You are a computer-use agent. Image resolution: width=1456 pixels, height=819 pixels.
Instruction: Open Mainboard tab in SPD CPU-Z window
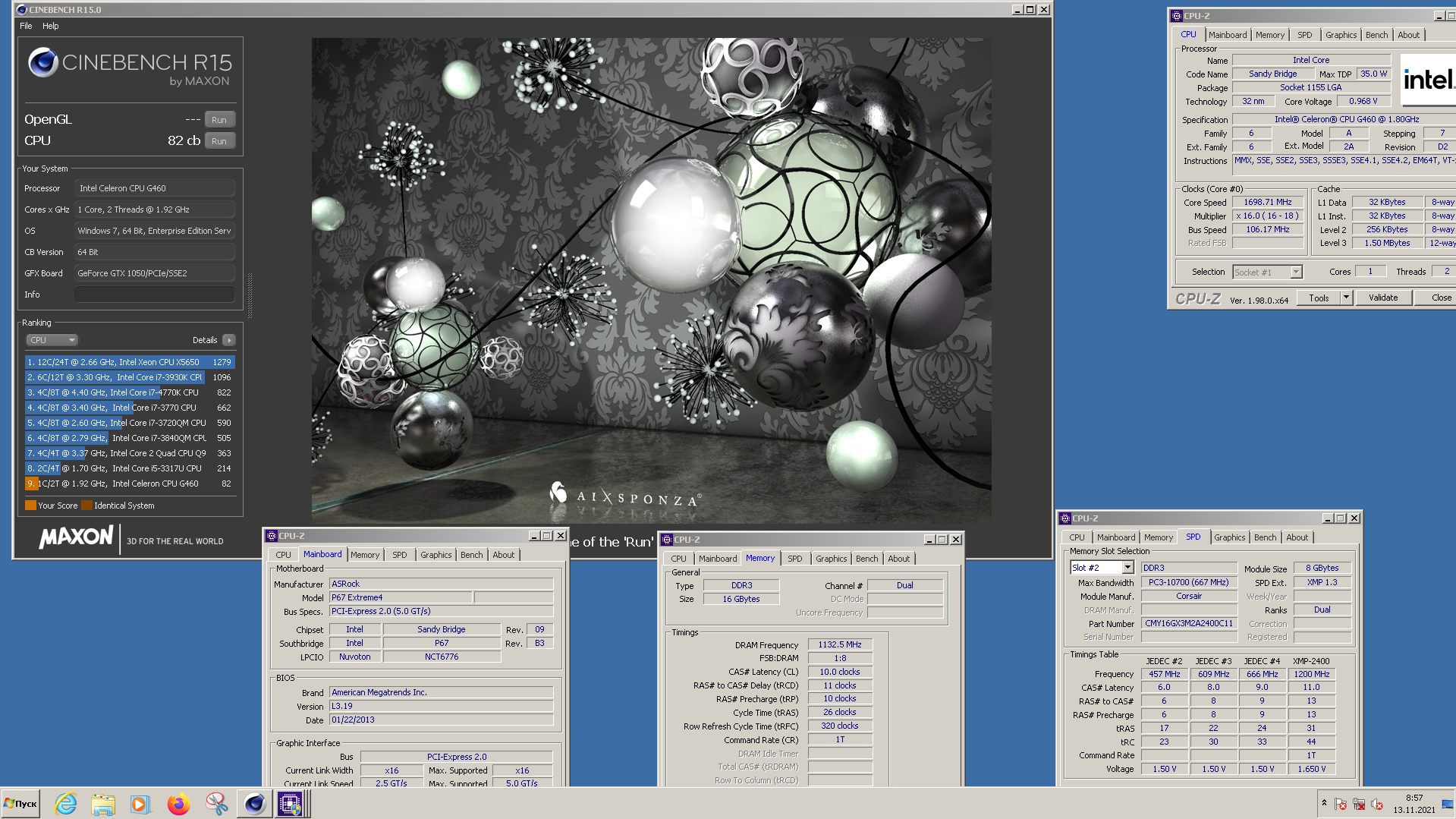click(1116, 537)
